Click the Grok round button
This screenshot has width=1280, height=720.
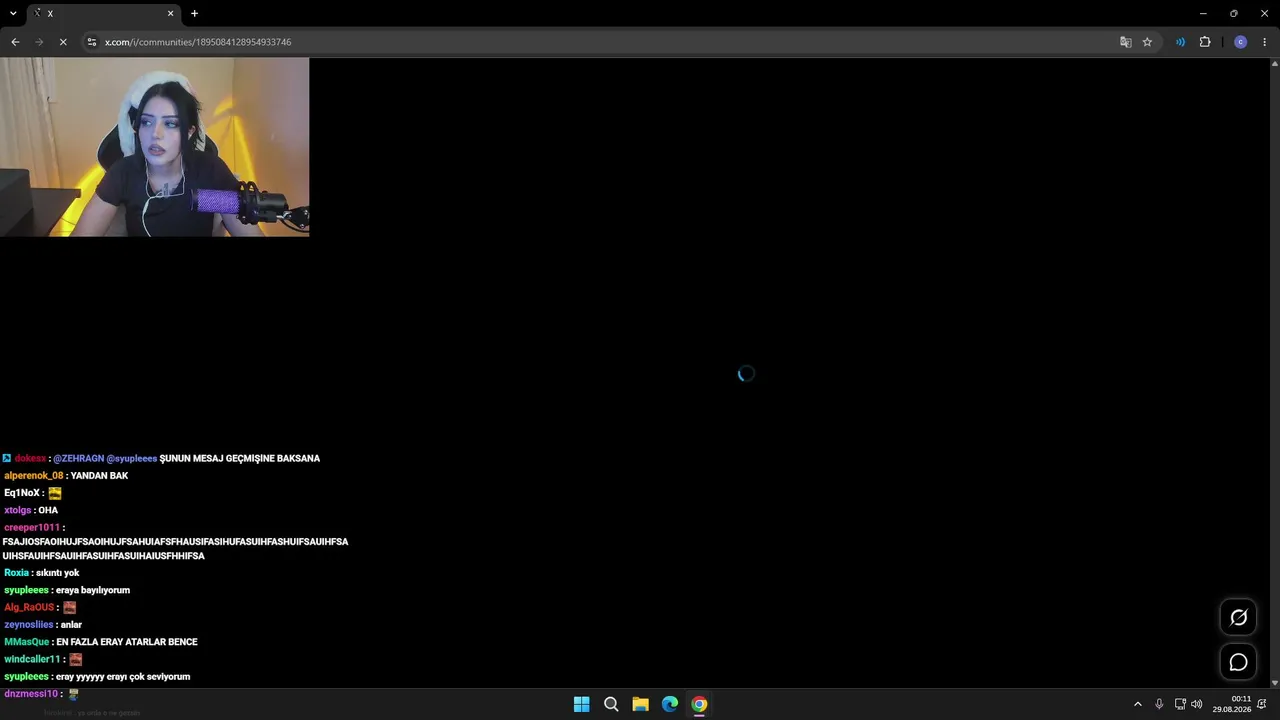click(x=1238, y=617)
